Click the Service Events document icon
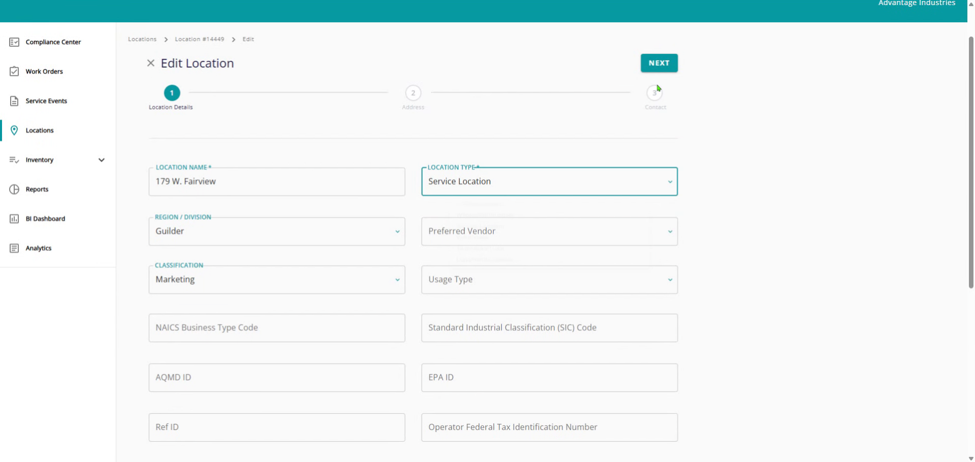The height and width of the screenshot is (462, 975). 14,101
